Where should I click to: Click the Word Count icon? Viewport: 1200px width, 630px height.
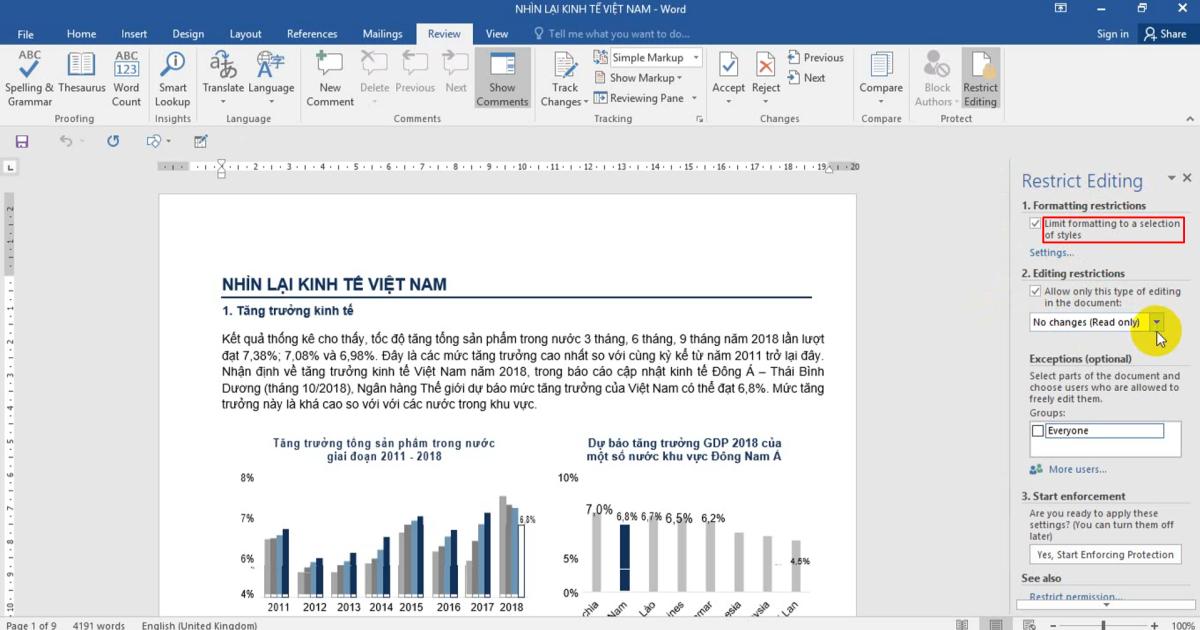[x=126, y=78]
